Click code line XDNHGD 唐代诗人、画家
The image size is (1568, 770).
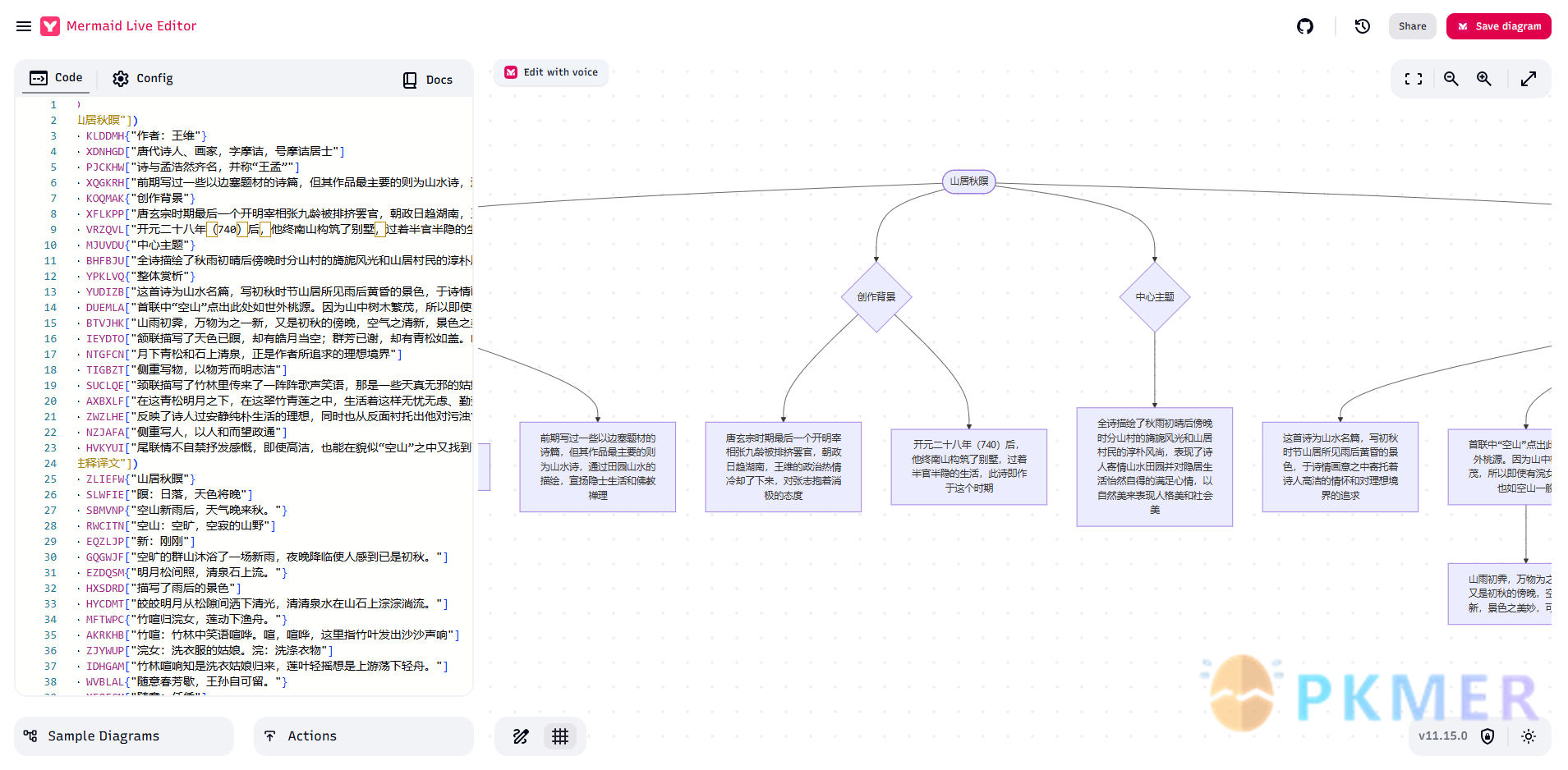tap(215, 152)
